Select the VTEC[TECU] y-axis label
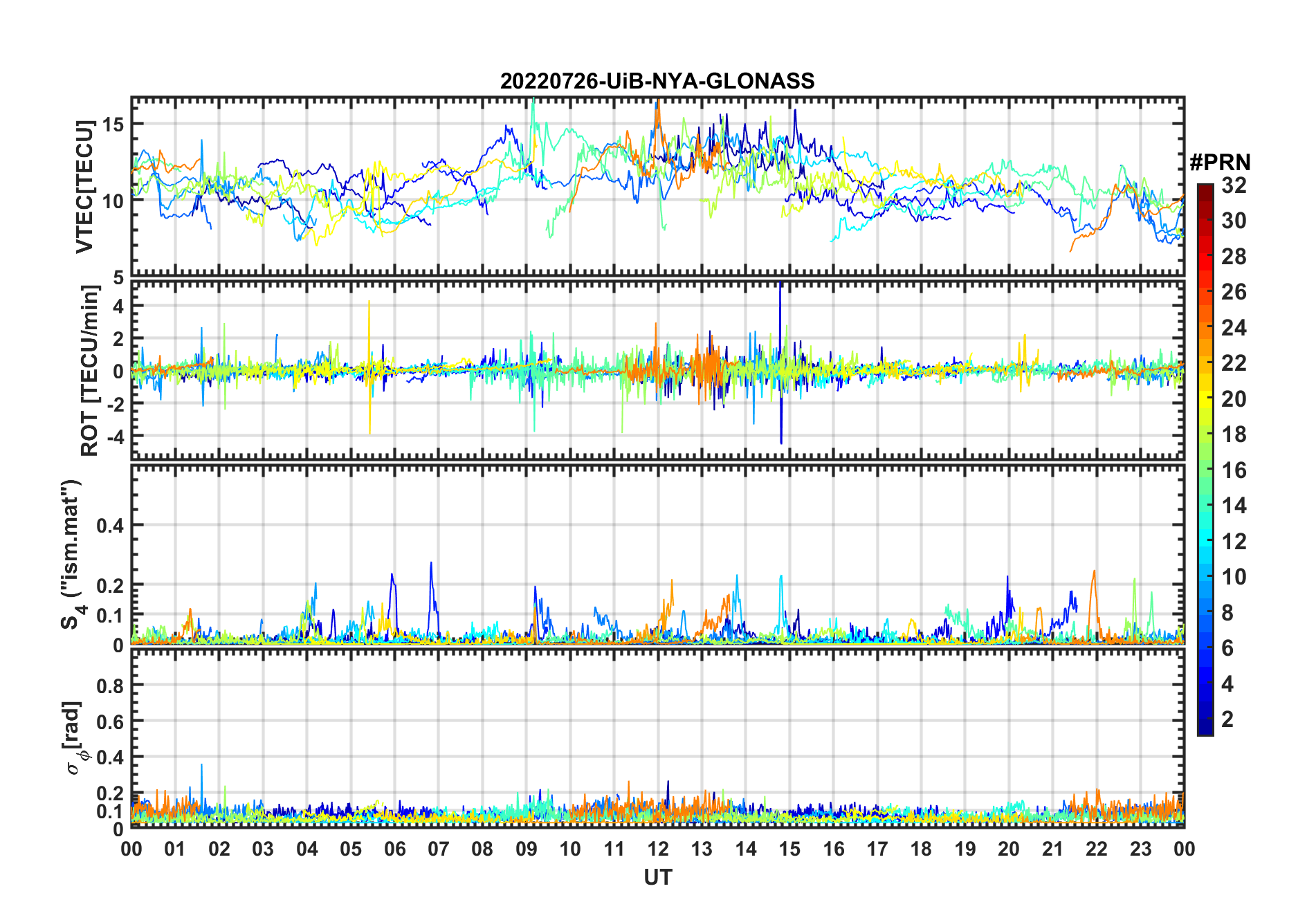Image resolution: width=1316 pixels, height=920 pixels. [x=84, y=187]
